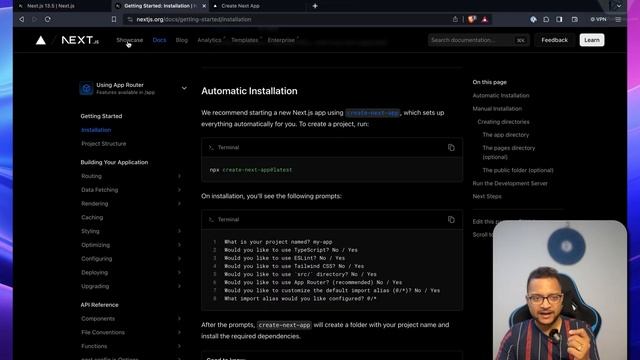640x360 pixels.
Task: Open the Brave wallet icon in toolbar
Action: click(575, 19)
